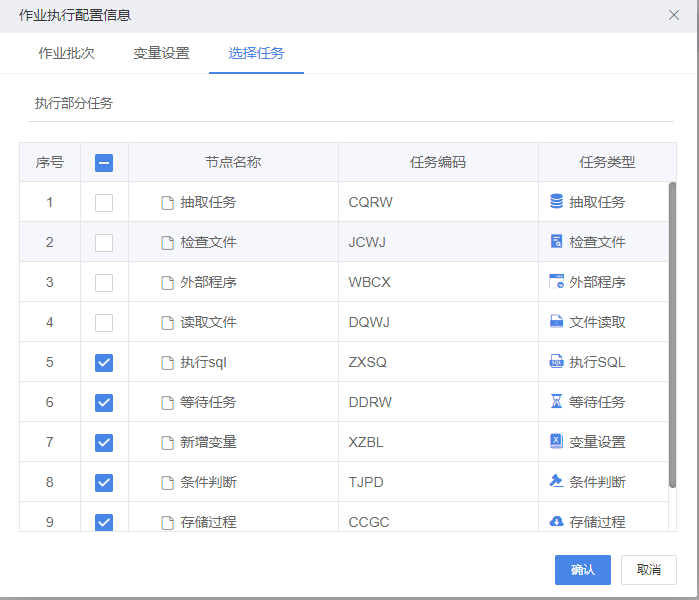Viewport: 699px width, 600px height.
Task: Check the box for row 2 检查文件
Action: point(104,243)
